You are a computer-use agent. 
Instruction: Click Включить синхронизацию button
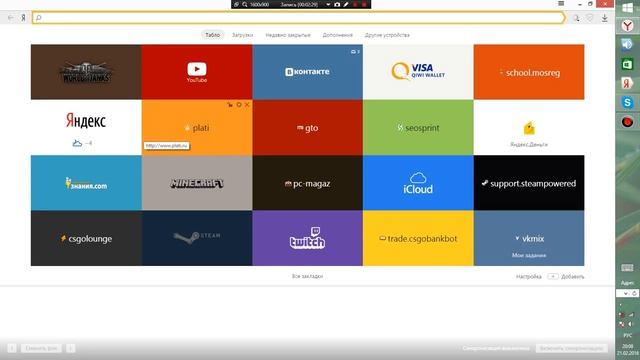coord(571,348)
